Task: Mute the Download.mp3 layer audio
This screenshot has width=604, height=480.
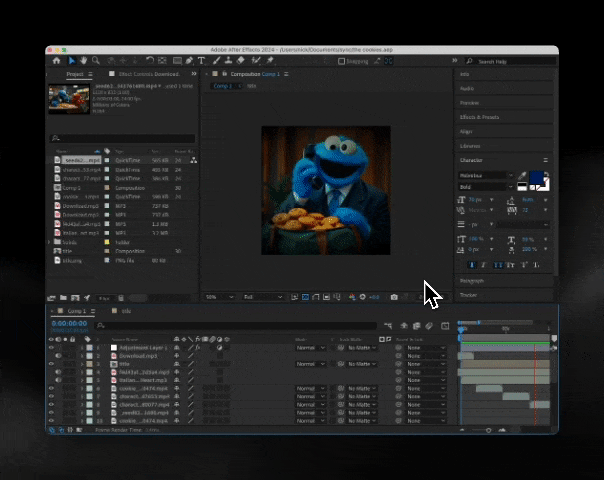Action: [x=58, y=356]
